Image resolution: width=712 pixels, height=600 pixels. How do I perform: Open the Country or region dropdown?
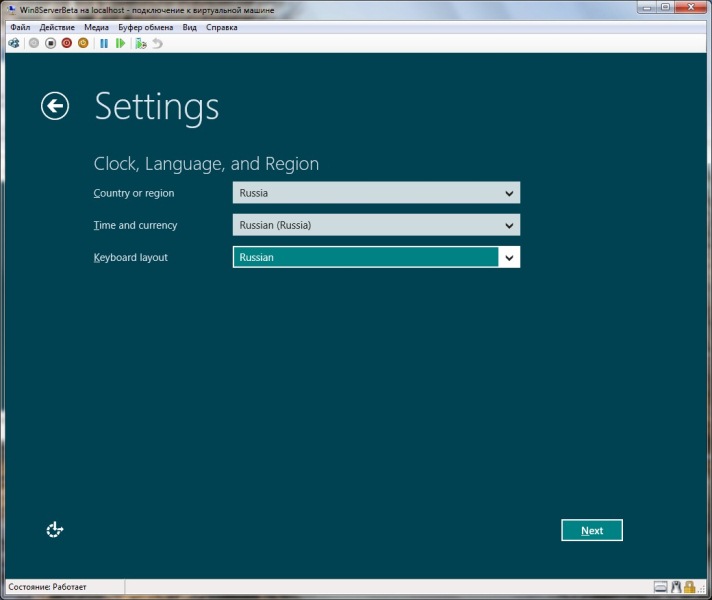(x=376, y=193)
